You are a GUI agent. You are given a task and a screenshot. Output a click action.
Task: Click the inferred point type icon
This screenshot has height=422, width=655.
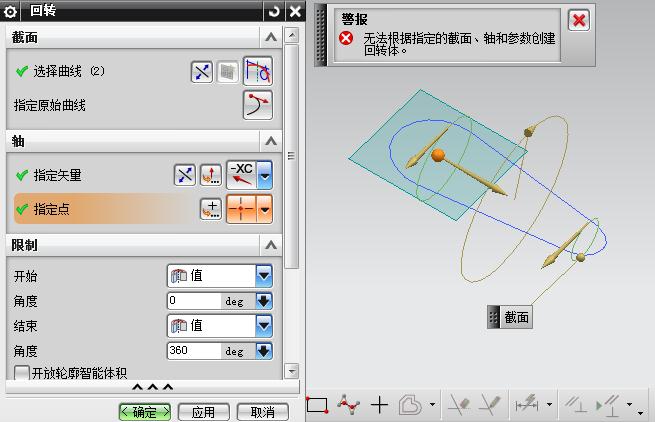[x=242, y=208]
